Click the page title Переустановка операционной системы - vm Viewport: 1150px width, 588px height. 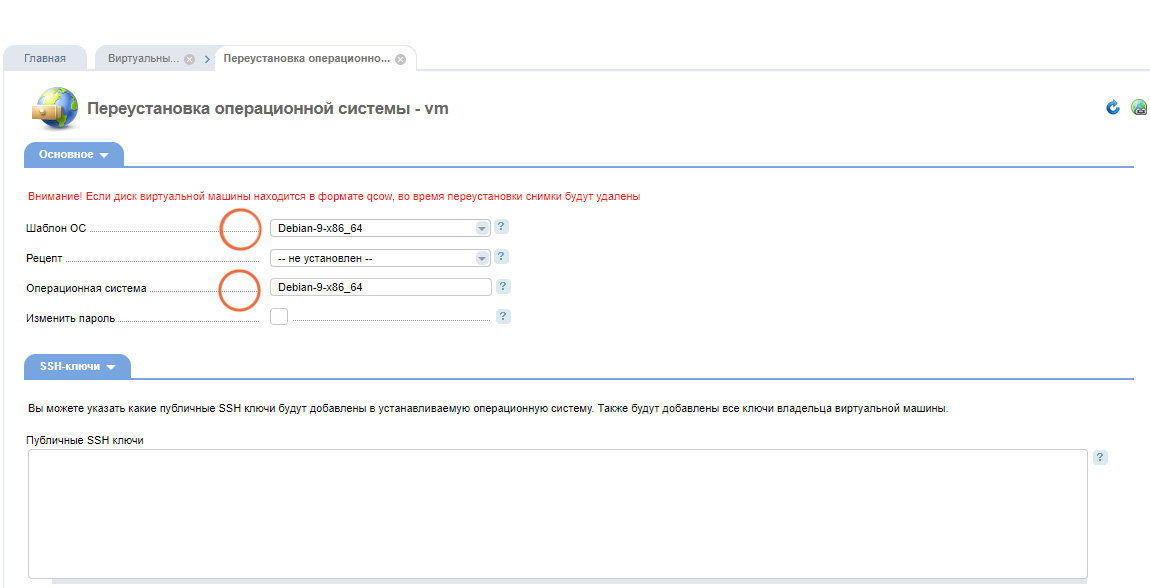tap(268, 109)
